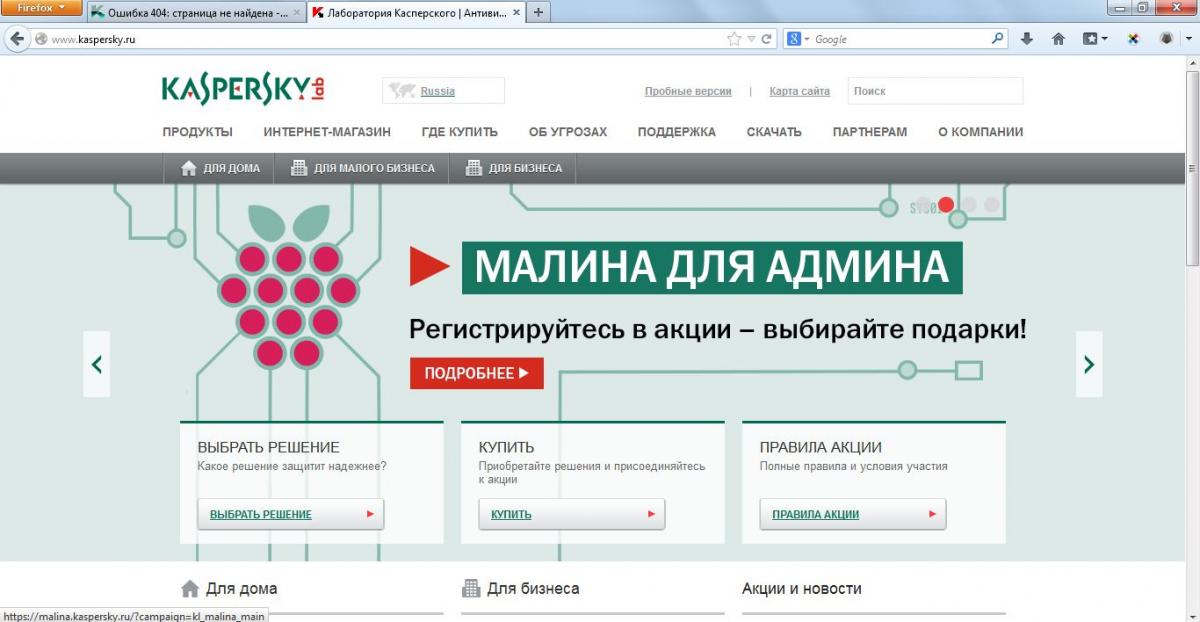The height and width of the screenshot is (622, 1200).
Task: Open the ГДЕ КУПИТЬ menu
Action: [459, 132]
